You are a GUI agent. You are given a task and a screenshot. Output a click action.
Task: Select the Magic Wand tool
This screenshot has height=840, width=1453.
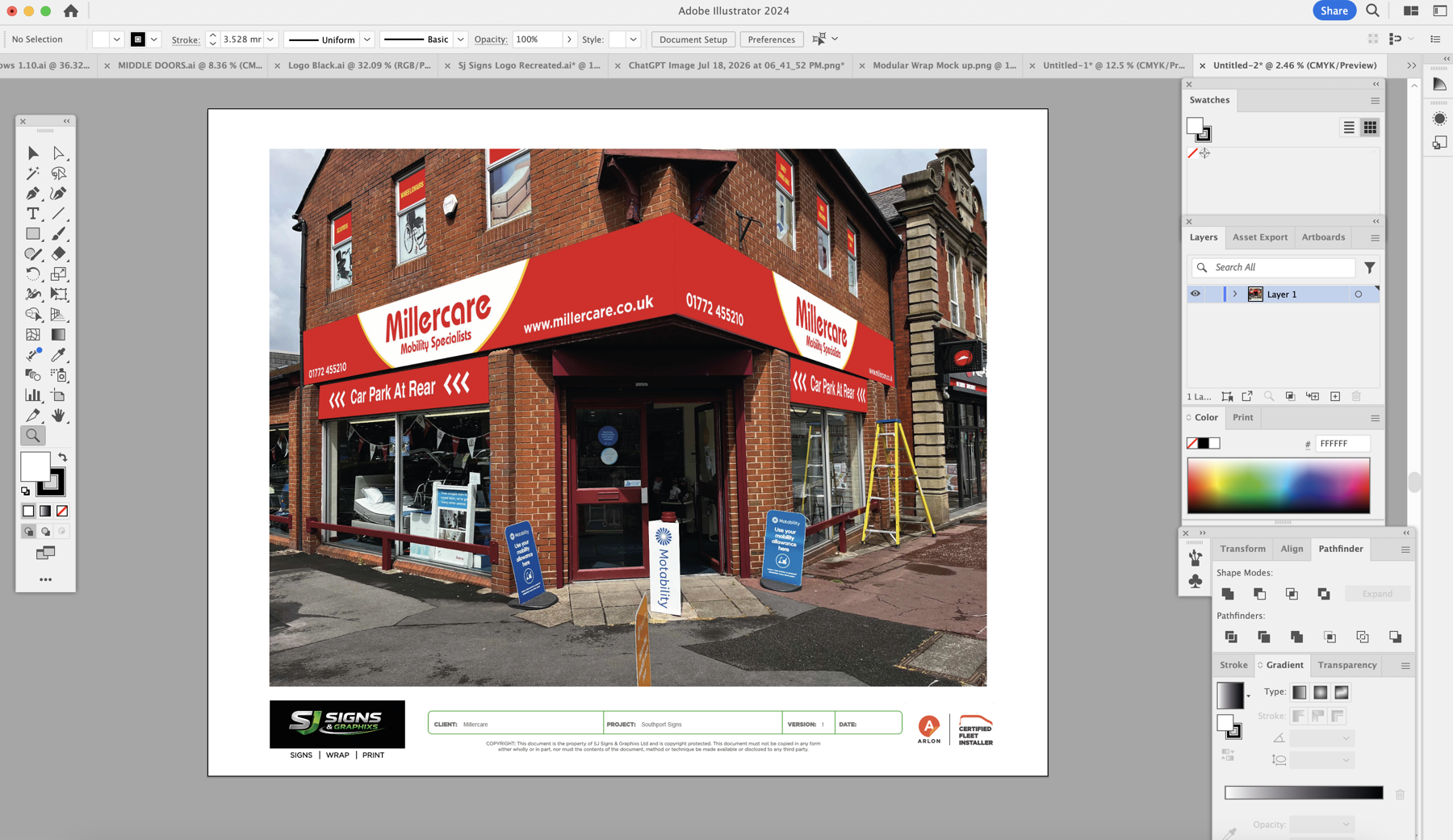33,173
